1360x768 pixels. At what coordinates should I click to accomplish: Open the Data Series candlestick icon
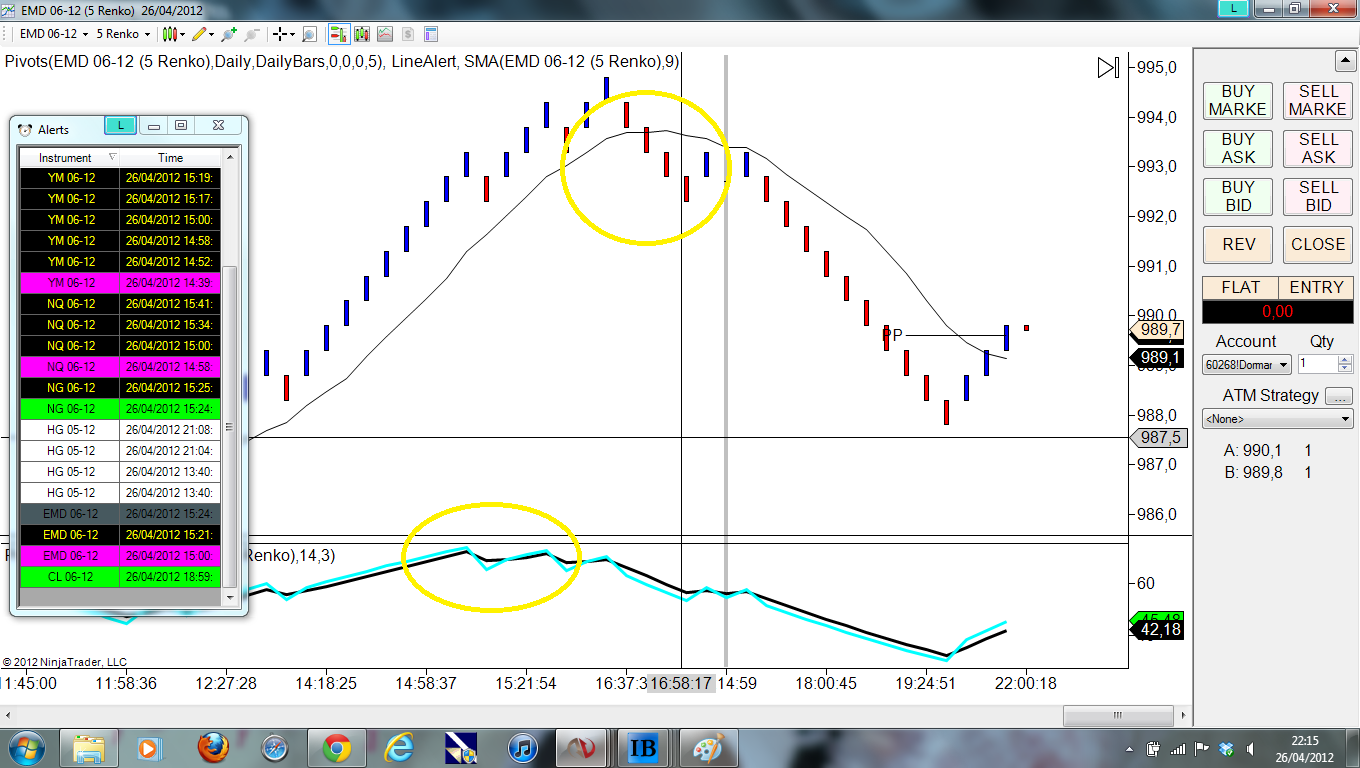[x=362, y=34]
